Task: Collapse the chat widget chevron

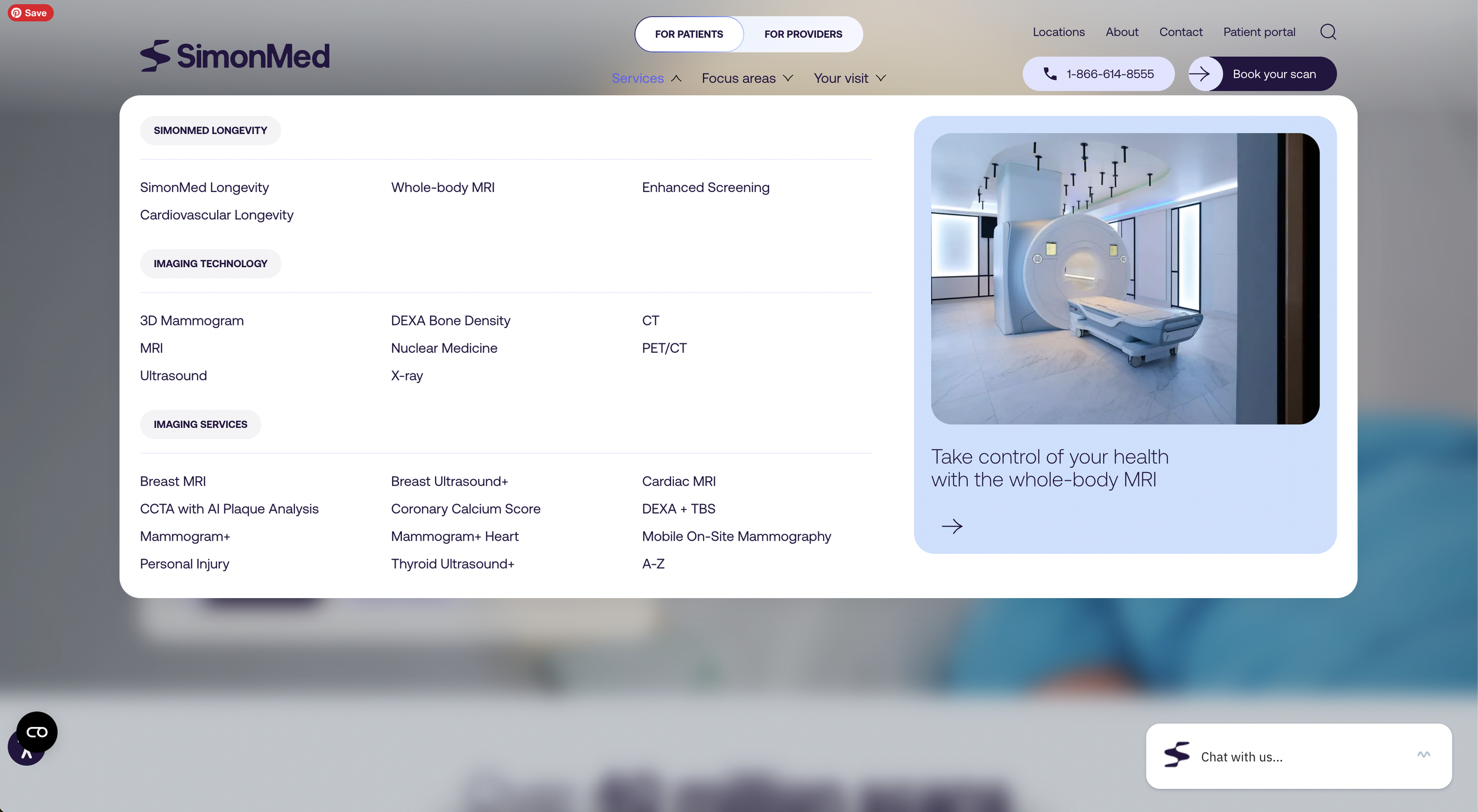Action: pyautogui.click(x=1424, y=755)
